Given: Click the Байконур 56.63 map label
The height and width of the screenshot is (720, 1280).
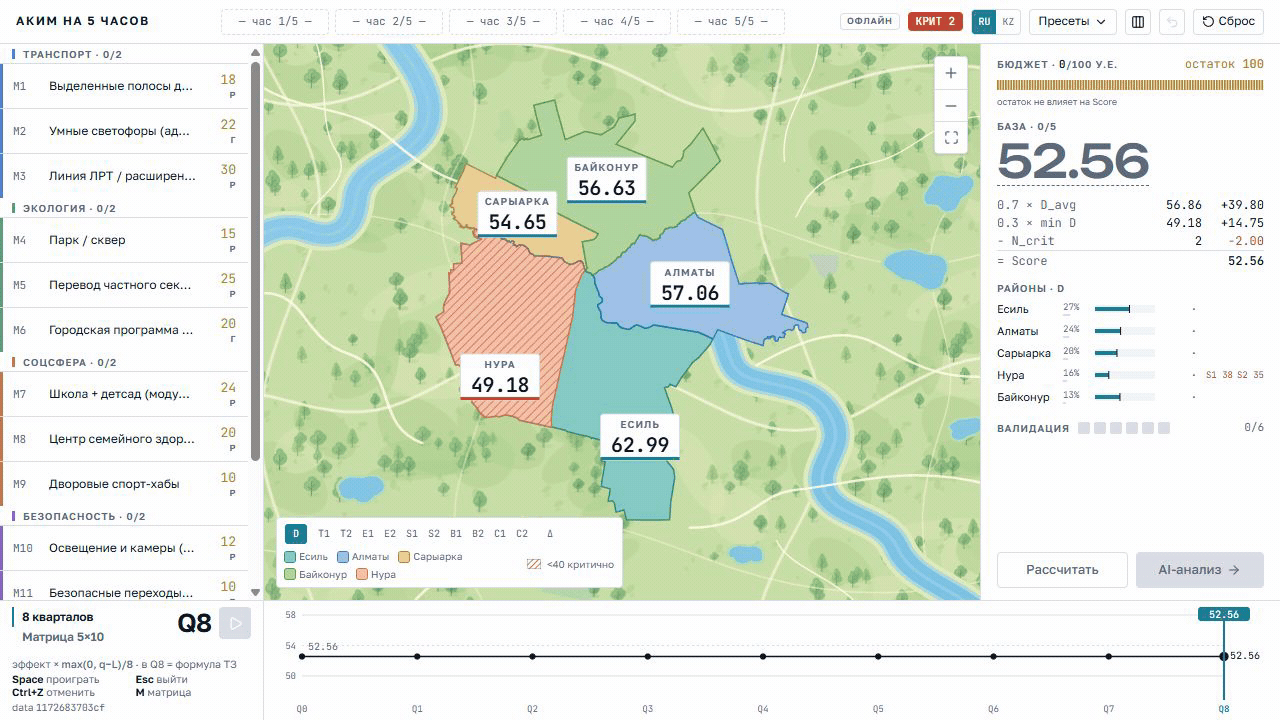Looking at the screenshot, I should click(x=606, y=180).
